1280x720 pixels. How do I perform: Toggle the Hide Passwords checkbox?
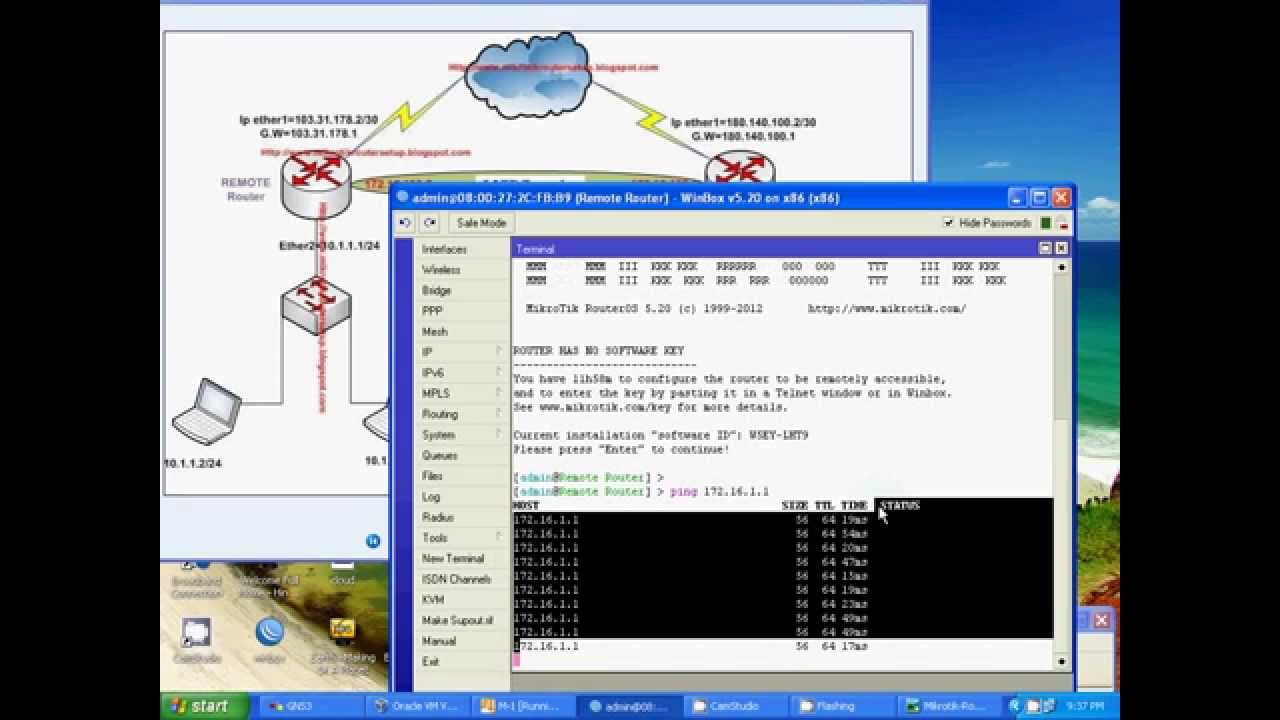click(948, 223)
